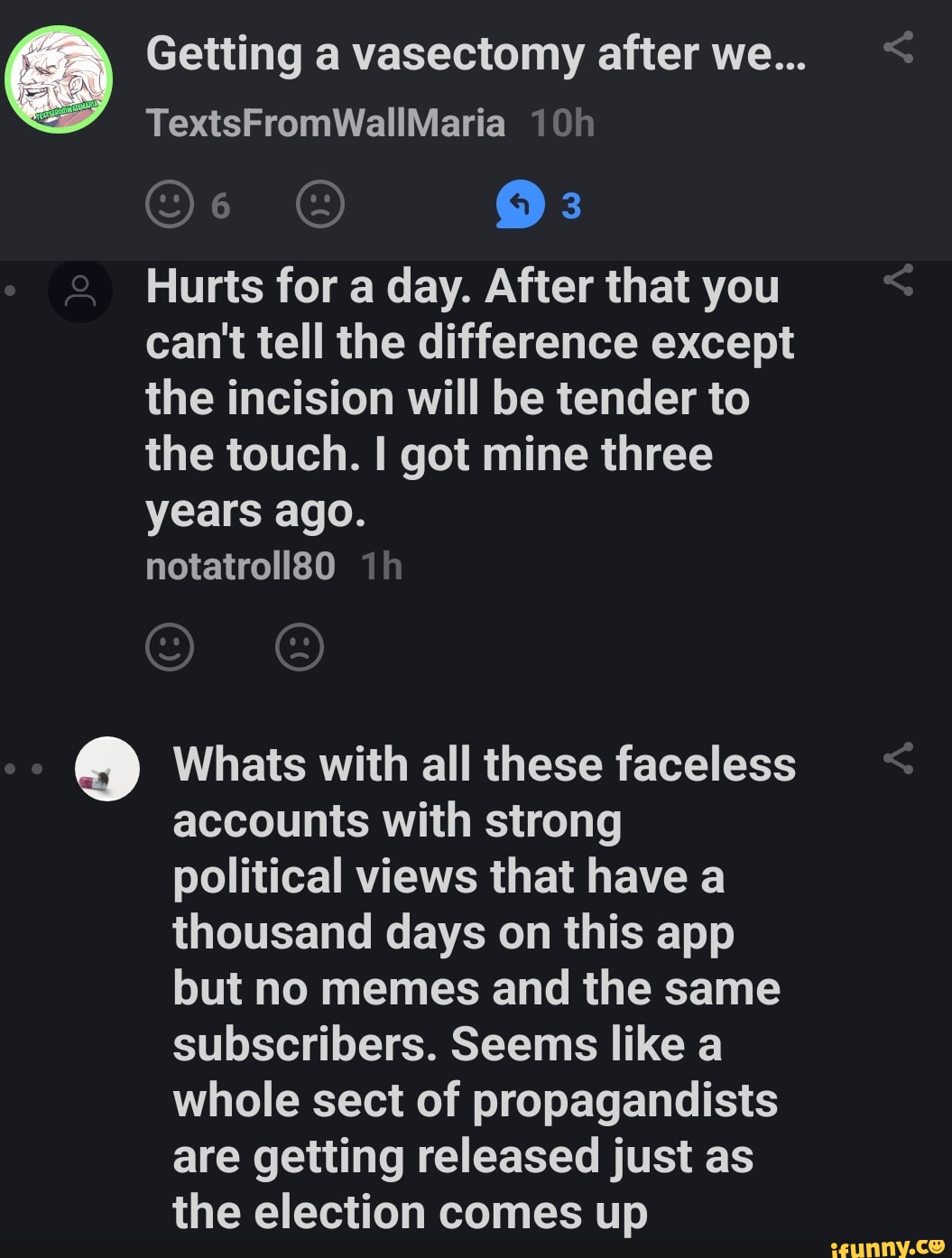
Task: Unsmile notatroll80's comment
Action: pos(300,646)
